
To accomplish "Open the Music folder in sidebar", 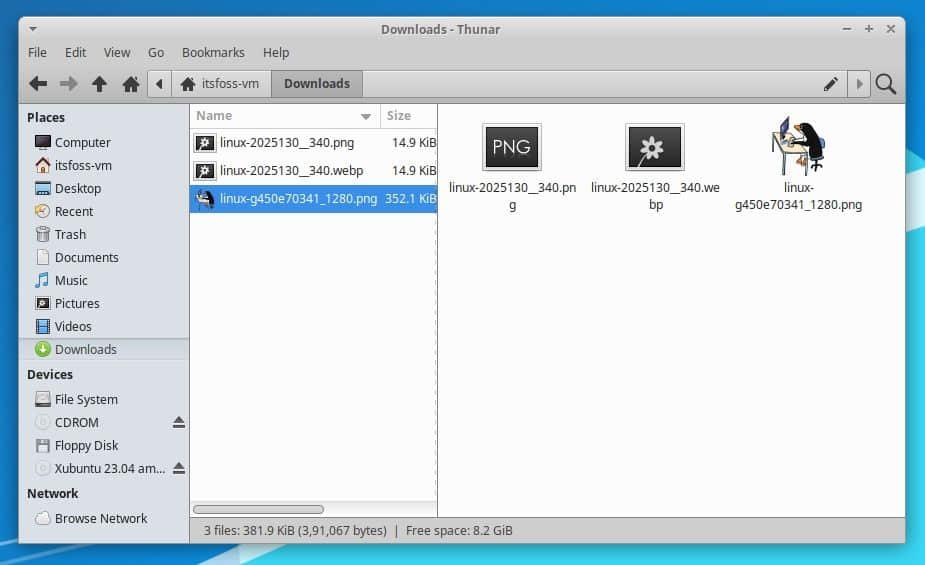I will pos(71,280).
